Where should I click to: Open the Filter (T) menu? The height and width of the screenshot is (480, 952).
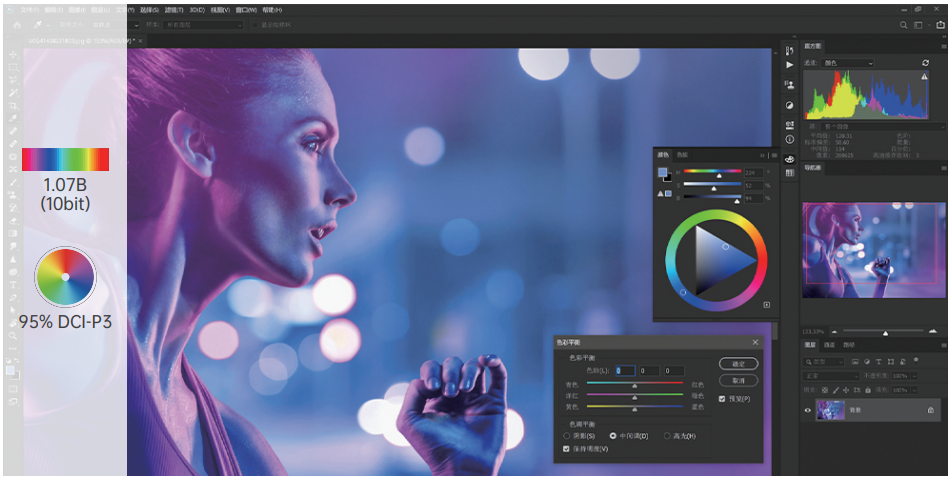coord(174,10)
